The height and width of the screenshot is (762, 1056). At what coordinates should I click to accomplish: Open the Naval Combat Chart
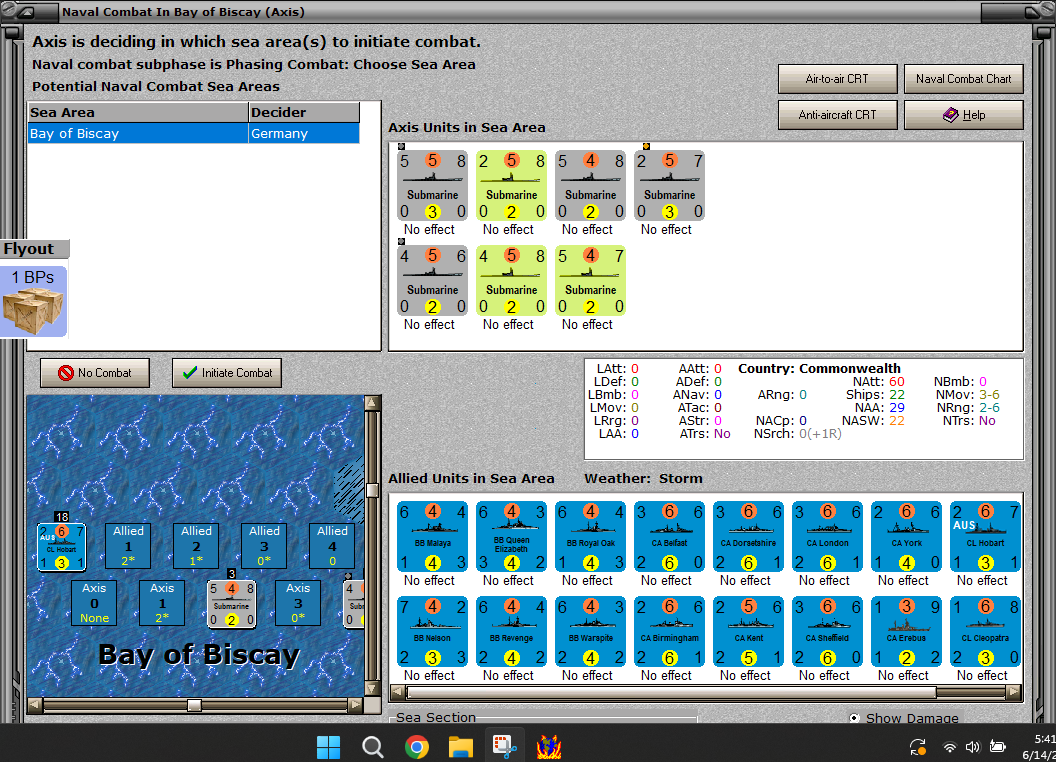pyautogui.click(x=963, y=79)
